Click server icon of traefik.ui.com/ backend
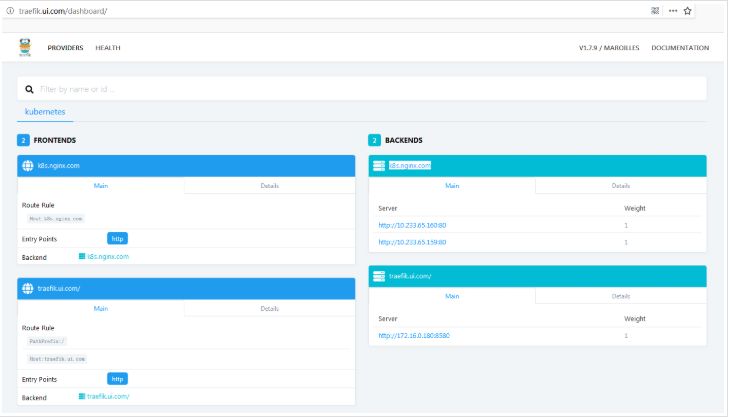Viewport: 730px width, 418px height. (x=379, y=276)
